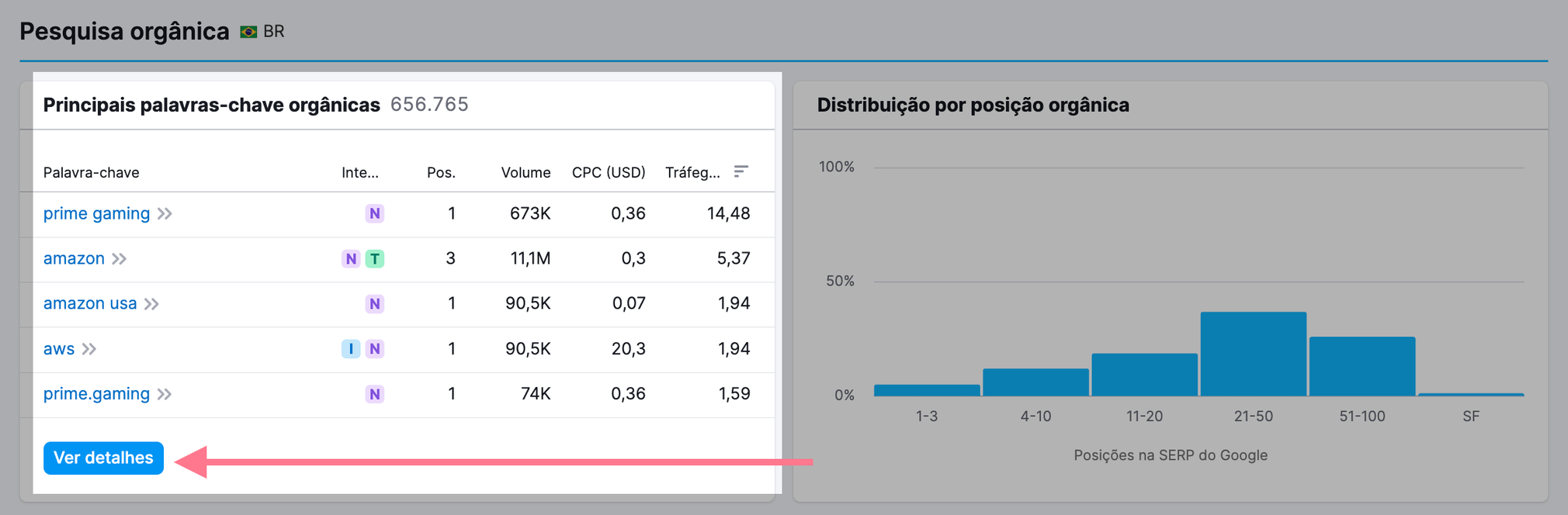Click the 5,37 traffic value
Viewport: 1568px width, 515px height.
click(x=734, y=258)
